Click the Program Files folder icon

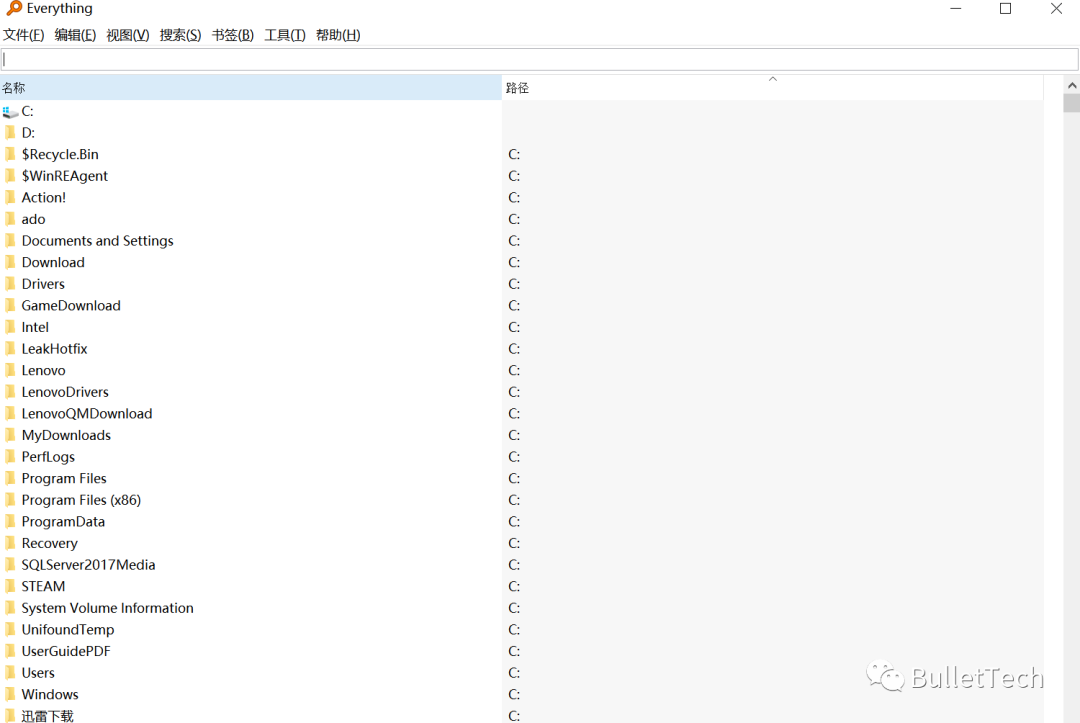[x=10, y=478]
